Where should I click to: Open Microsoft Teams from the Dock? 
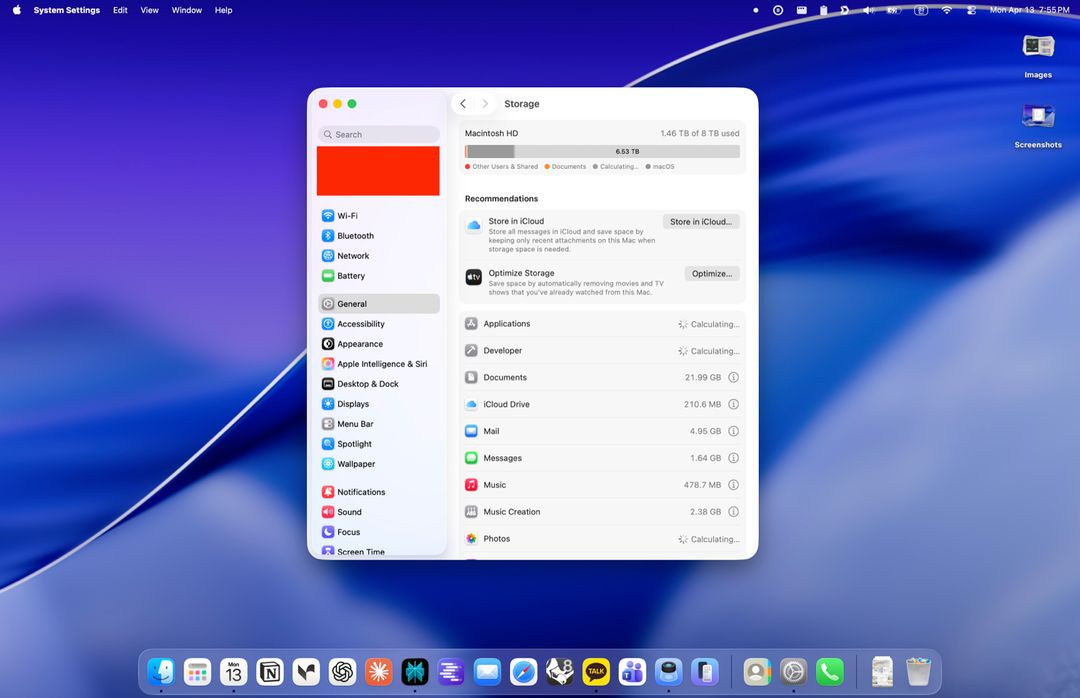click(632, 672)
